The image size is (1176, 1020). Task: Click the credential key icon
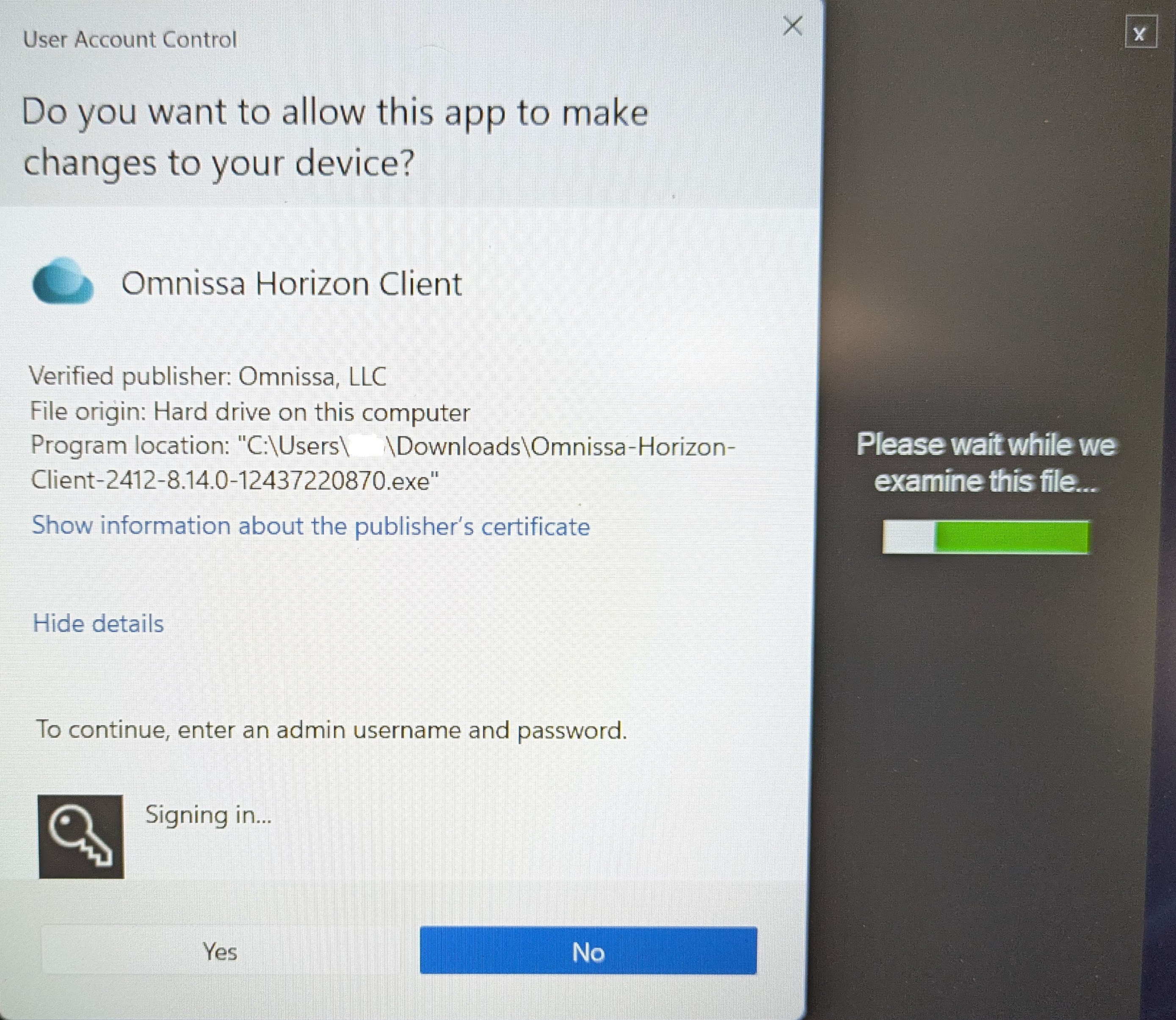81,836
